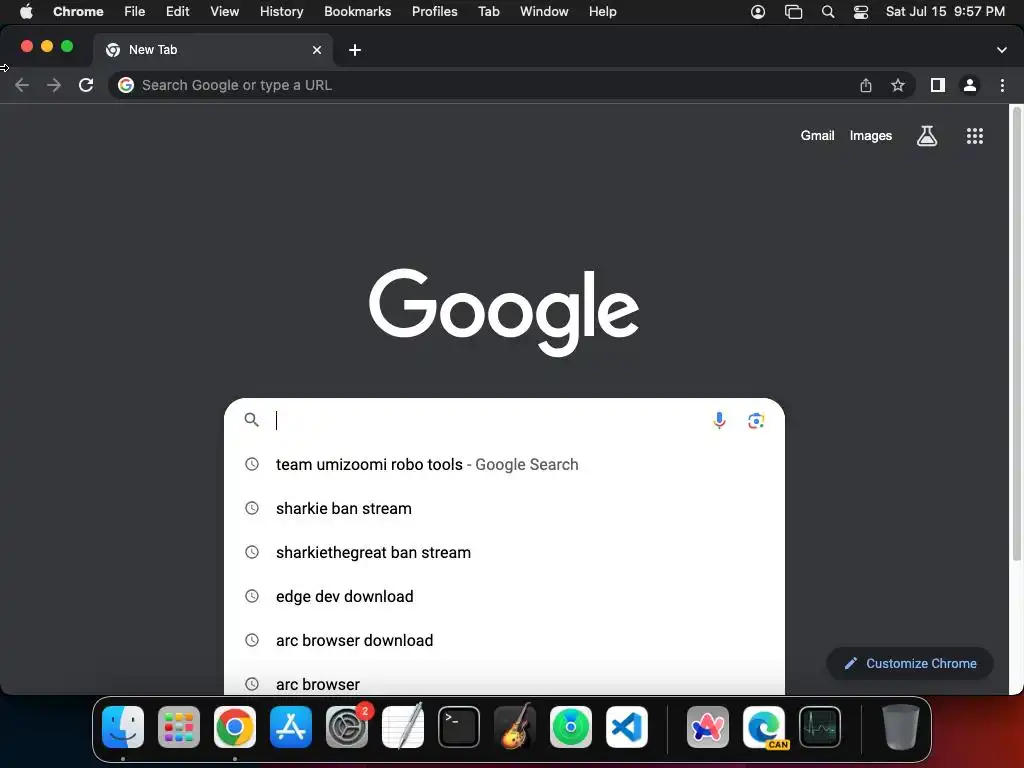Image resolution: width=1024 pixels, height=768 pixels.
Task: Open the Arc browser in the dock
Action: click(708, 727)
